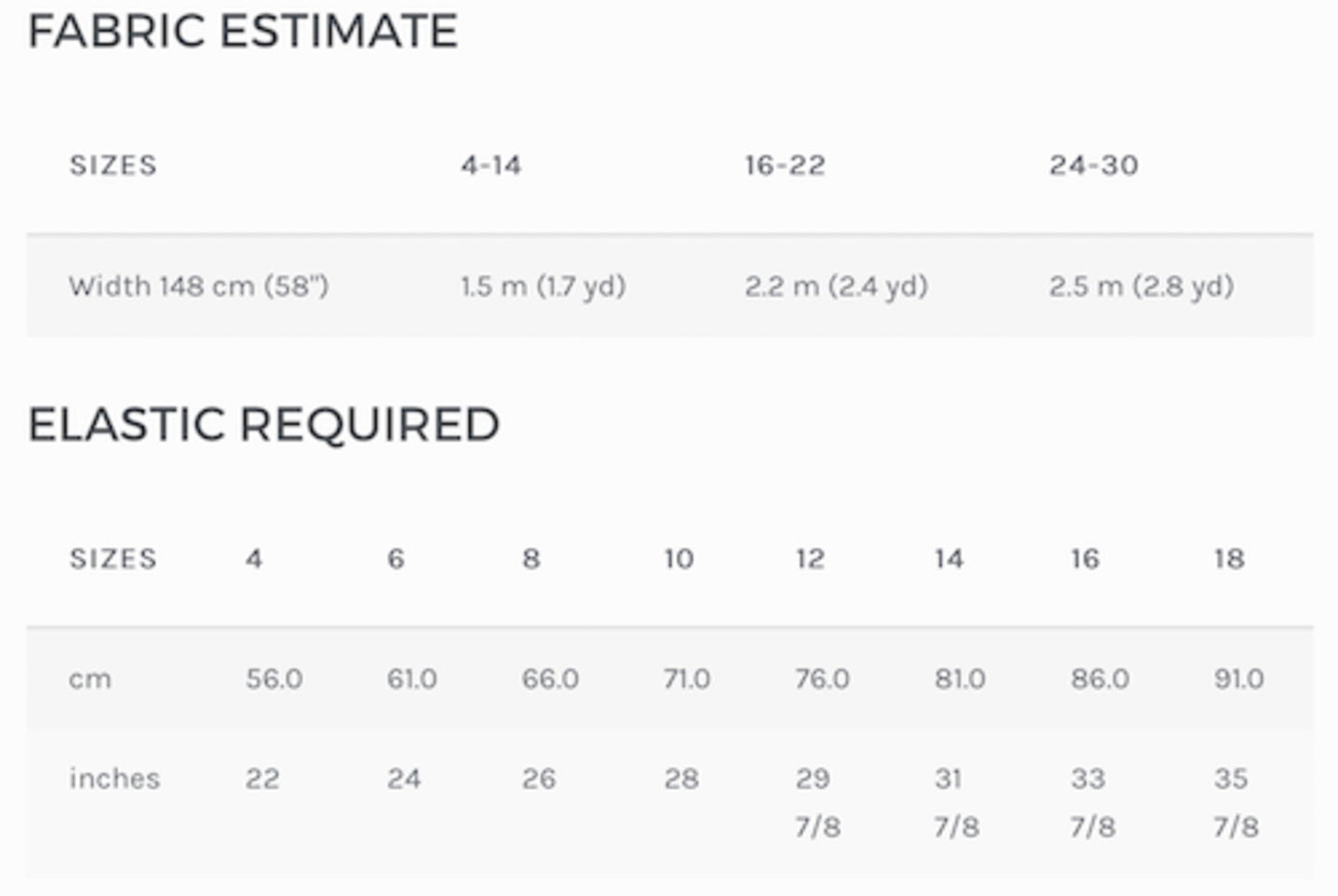
Task: Click the FABRIC ESTIMATE heading
Action: 243,31
